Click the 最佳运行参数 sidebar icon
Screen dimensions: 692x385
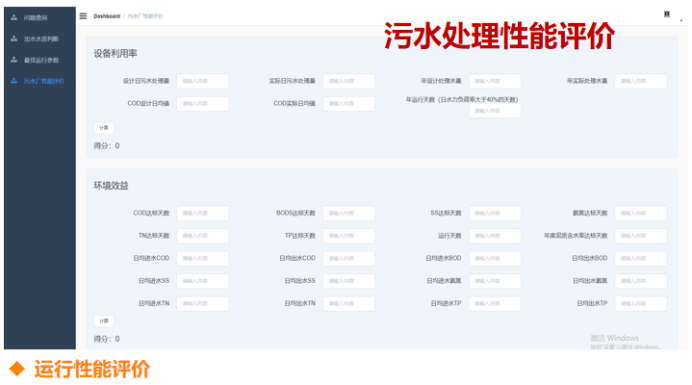point(14,60)
